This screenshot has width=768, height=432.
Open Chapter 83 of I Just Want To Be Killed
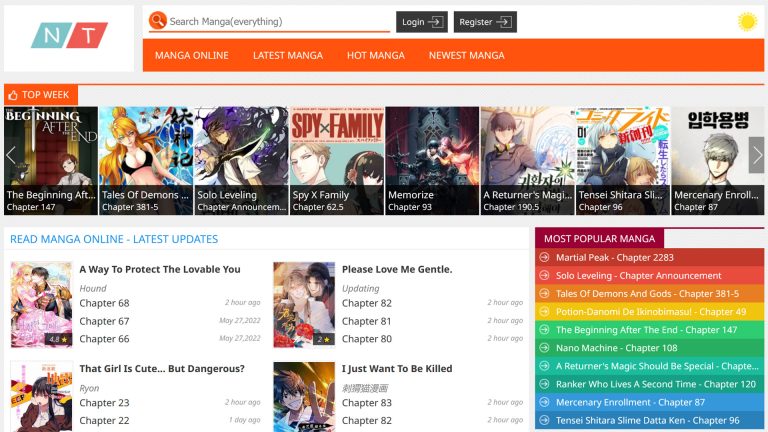coord(367,403)
